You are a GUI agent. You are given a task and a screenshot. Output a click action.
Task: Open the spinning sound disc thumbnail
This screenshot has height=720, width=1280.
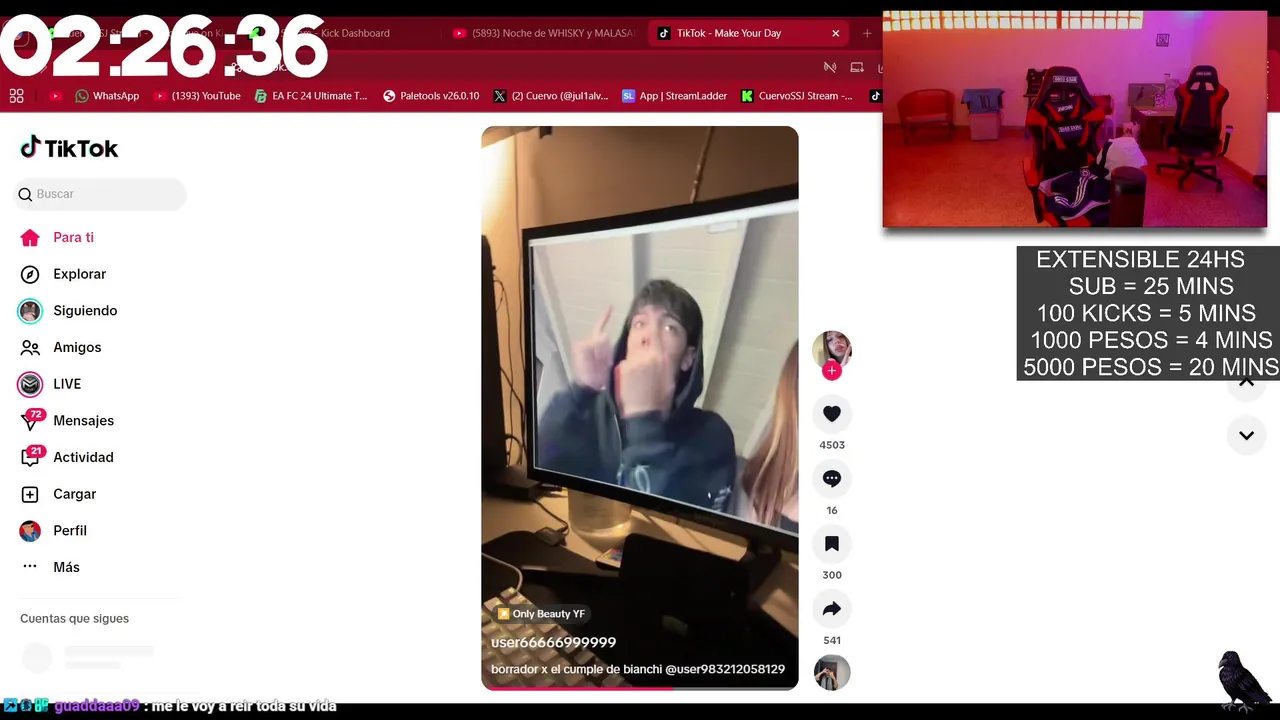(x=832, y=673)
